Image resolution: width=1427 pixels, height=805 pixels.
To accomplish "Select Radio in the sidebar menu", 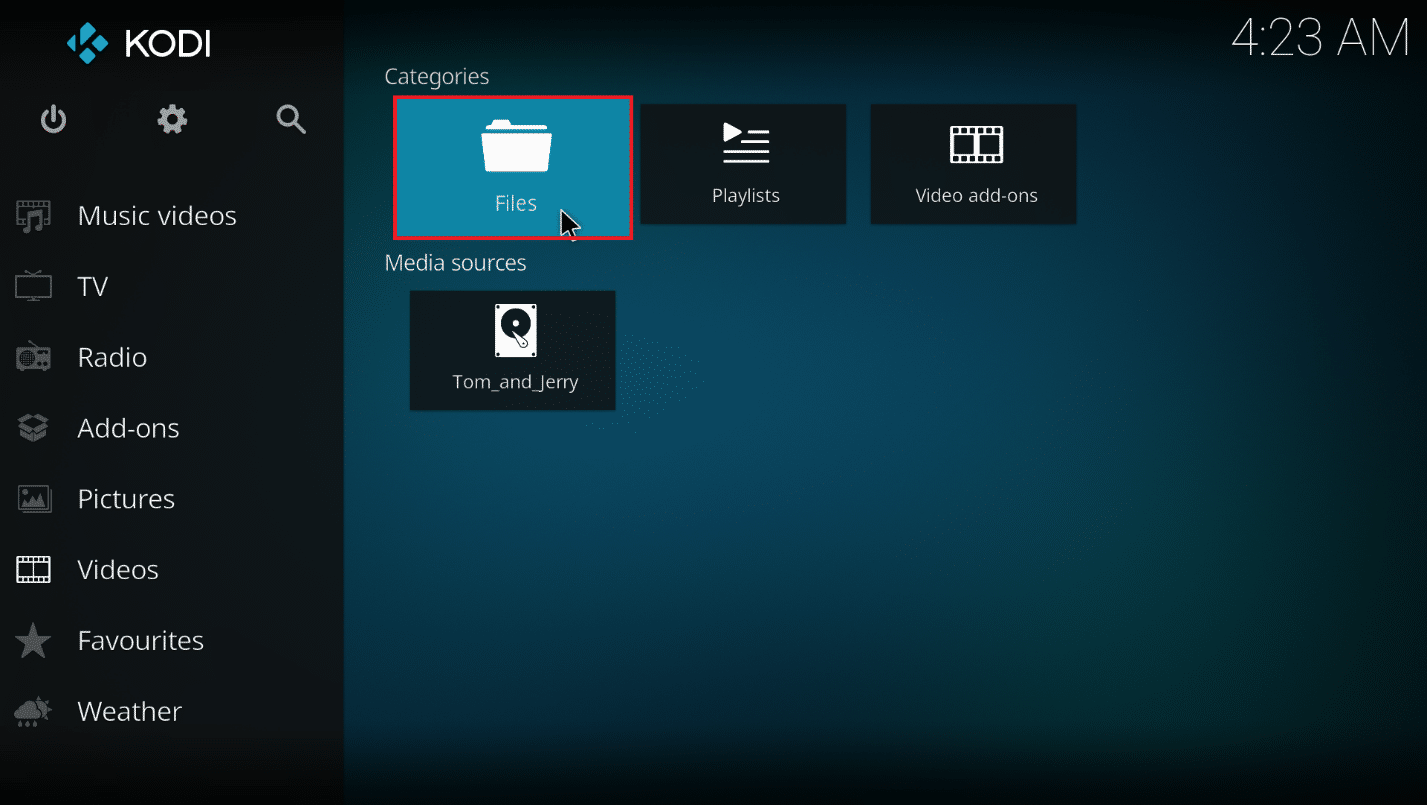I will 172,358.
